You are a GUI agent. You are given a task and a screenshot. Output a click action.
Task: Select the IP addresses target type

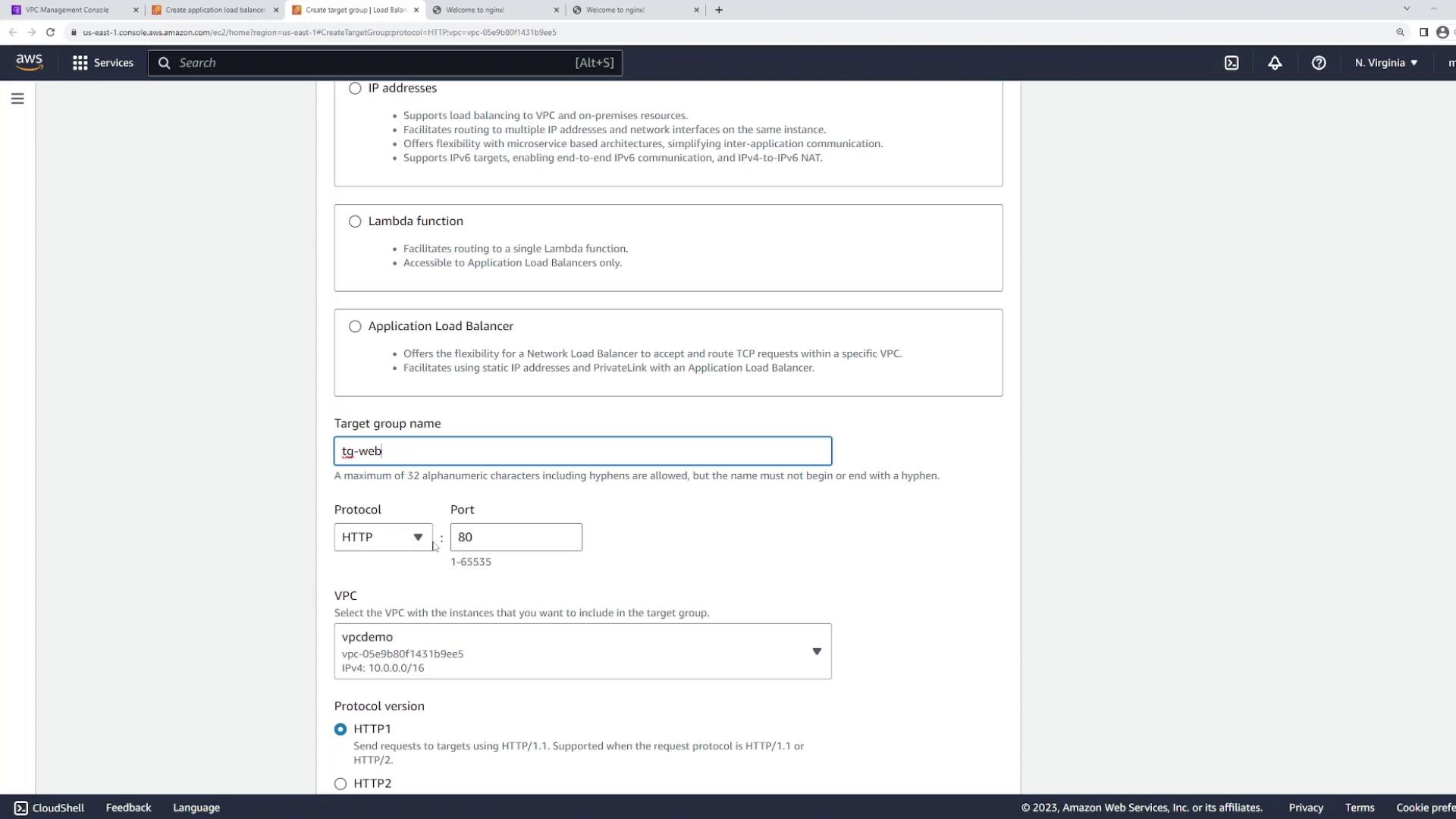click(x=355, y=88)
